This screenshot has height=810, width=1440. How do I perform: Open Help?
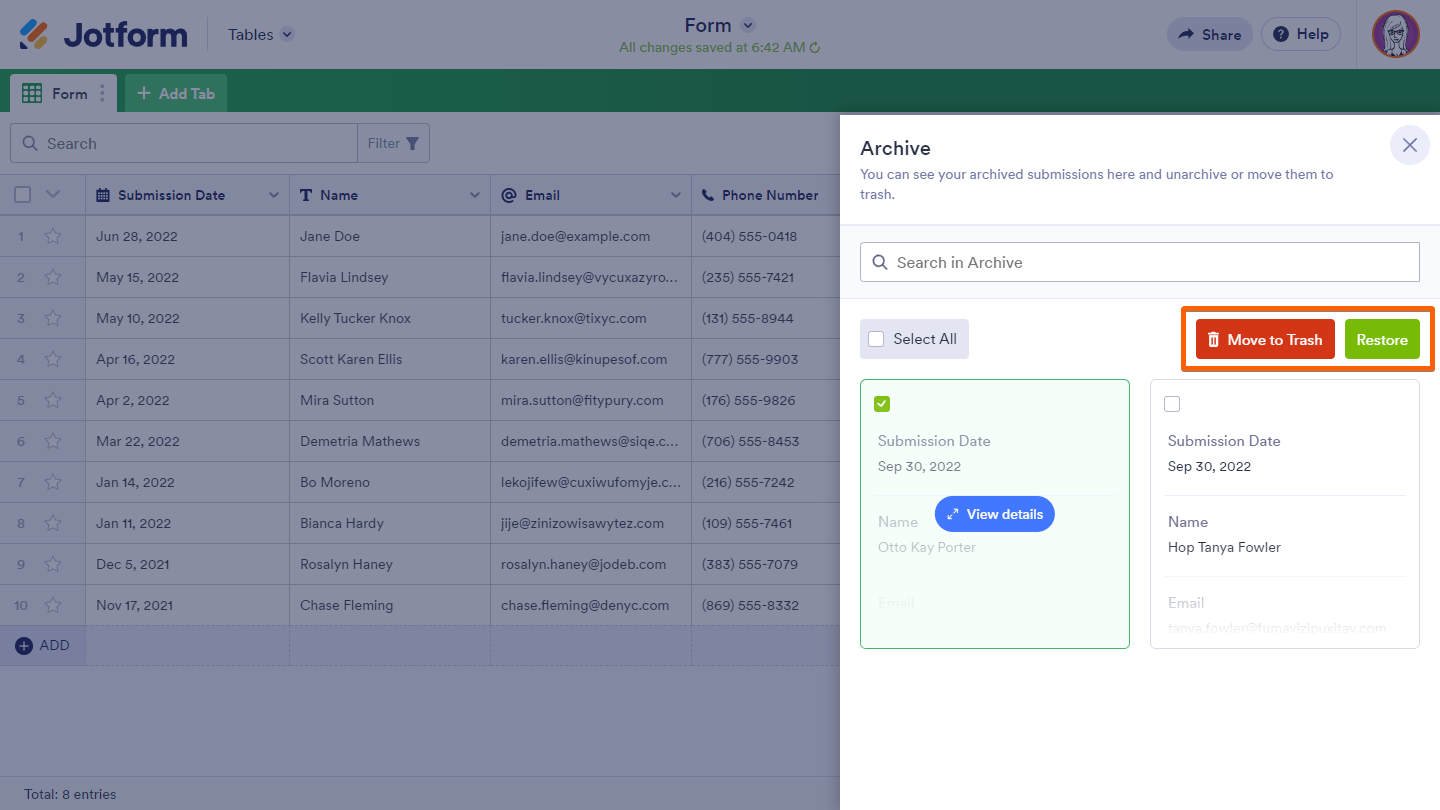1301,34
